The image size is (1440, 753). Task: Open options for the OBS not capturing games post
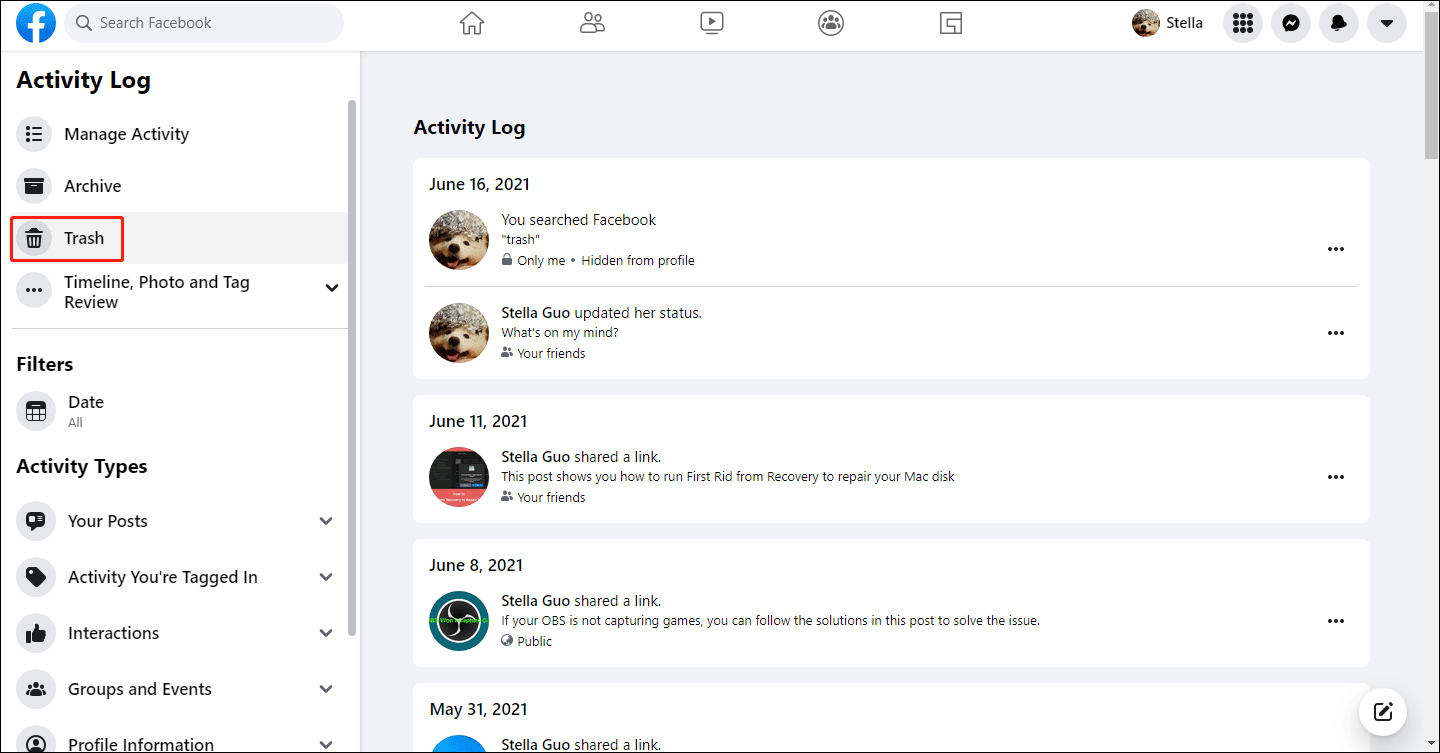pos(1336,621)
